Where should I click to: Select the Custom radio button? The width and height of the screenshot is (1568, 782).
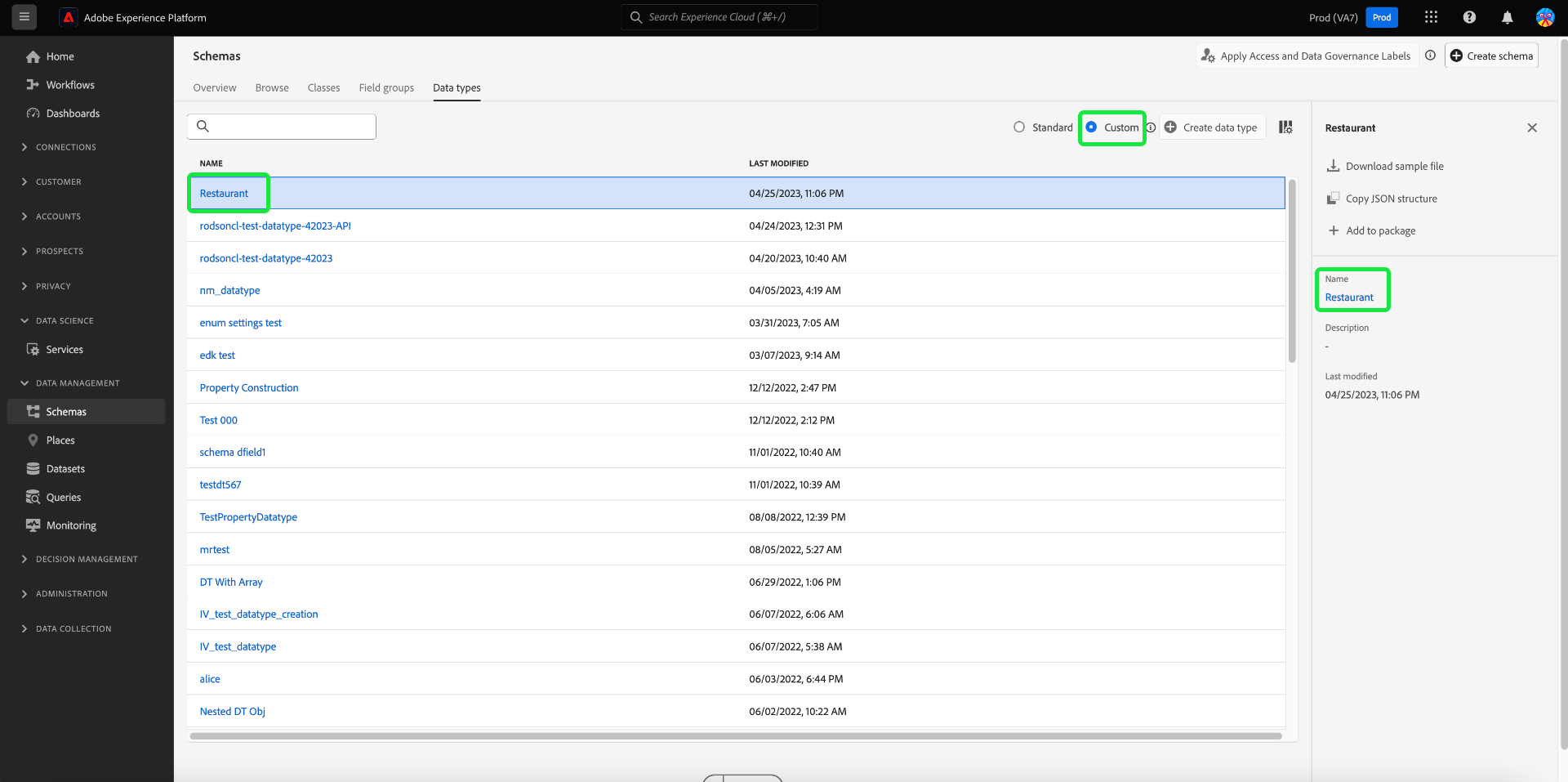[x=1091, y=127]
